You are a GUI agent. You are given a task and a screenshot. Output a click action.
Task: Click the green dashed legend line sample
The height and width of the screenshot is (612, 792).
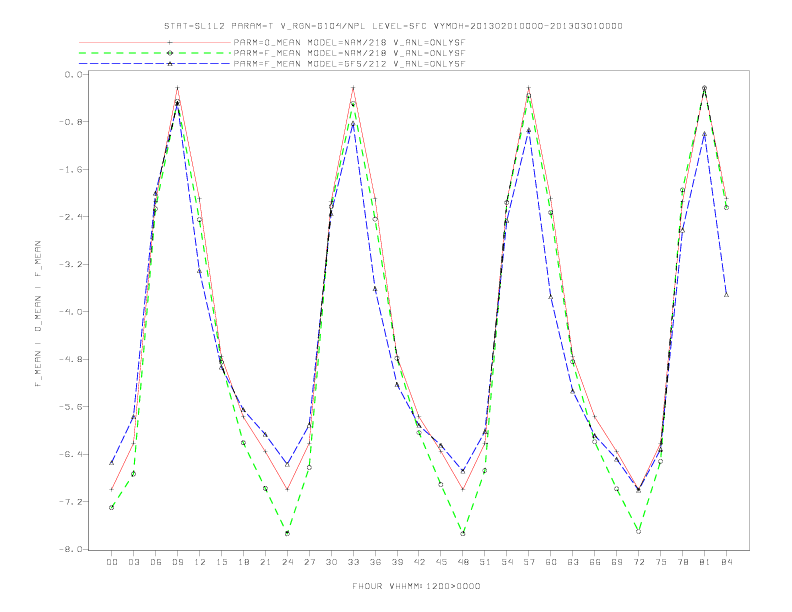click(x=155, y=53)
